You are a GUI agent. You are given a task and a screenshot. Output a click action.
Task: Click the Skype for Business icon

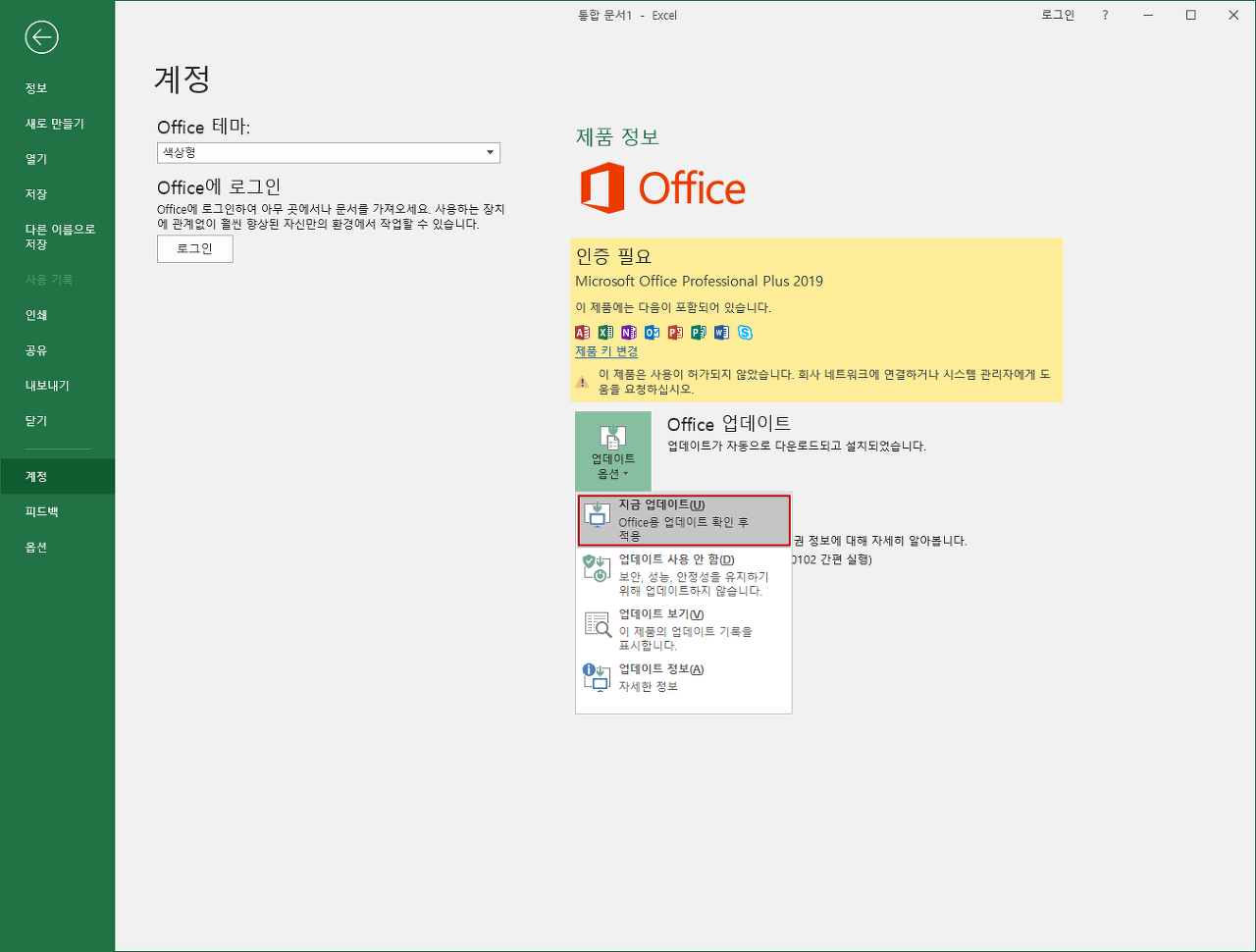[x=745, y=333]
